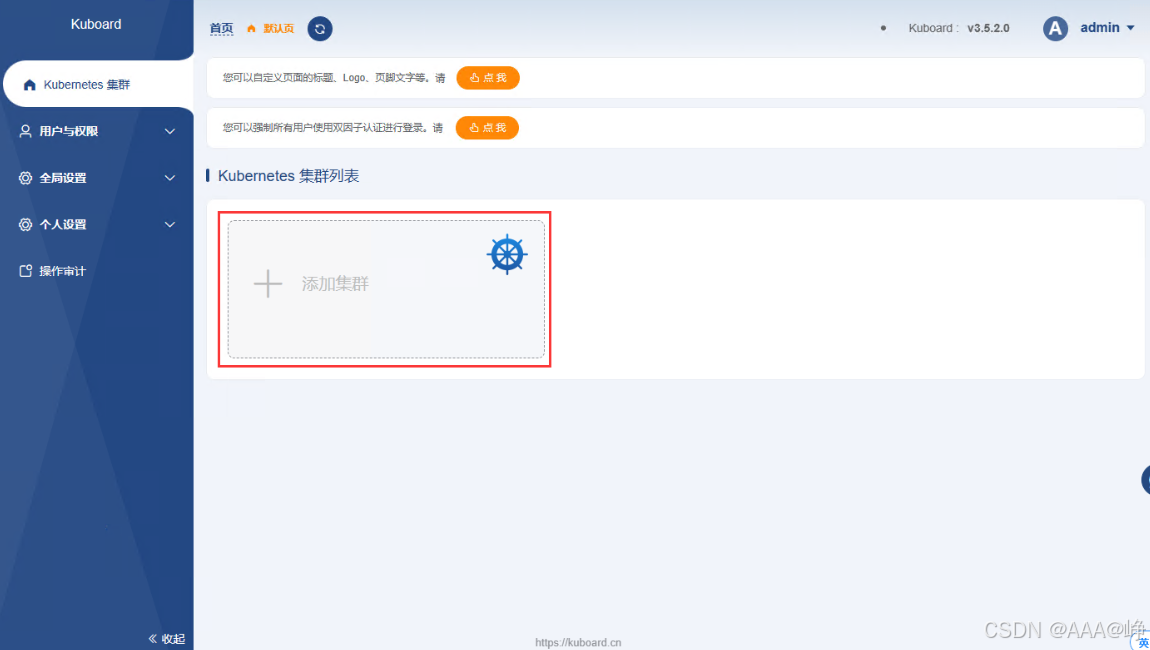Click the 添加集群 card
1150x650 pixels.
[386, 289]
